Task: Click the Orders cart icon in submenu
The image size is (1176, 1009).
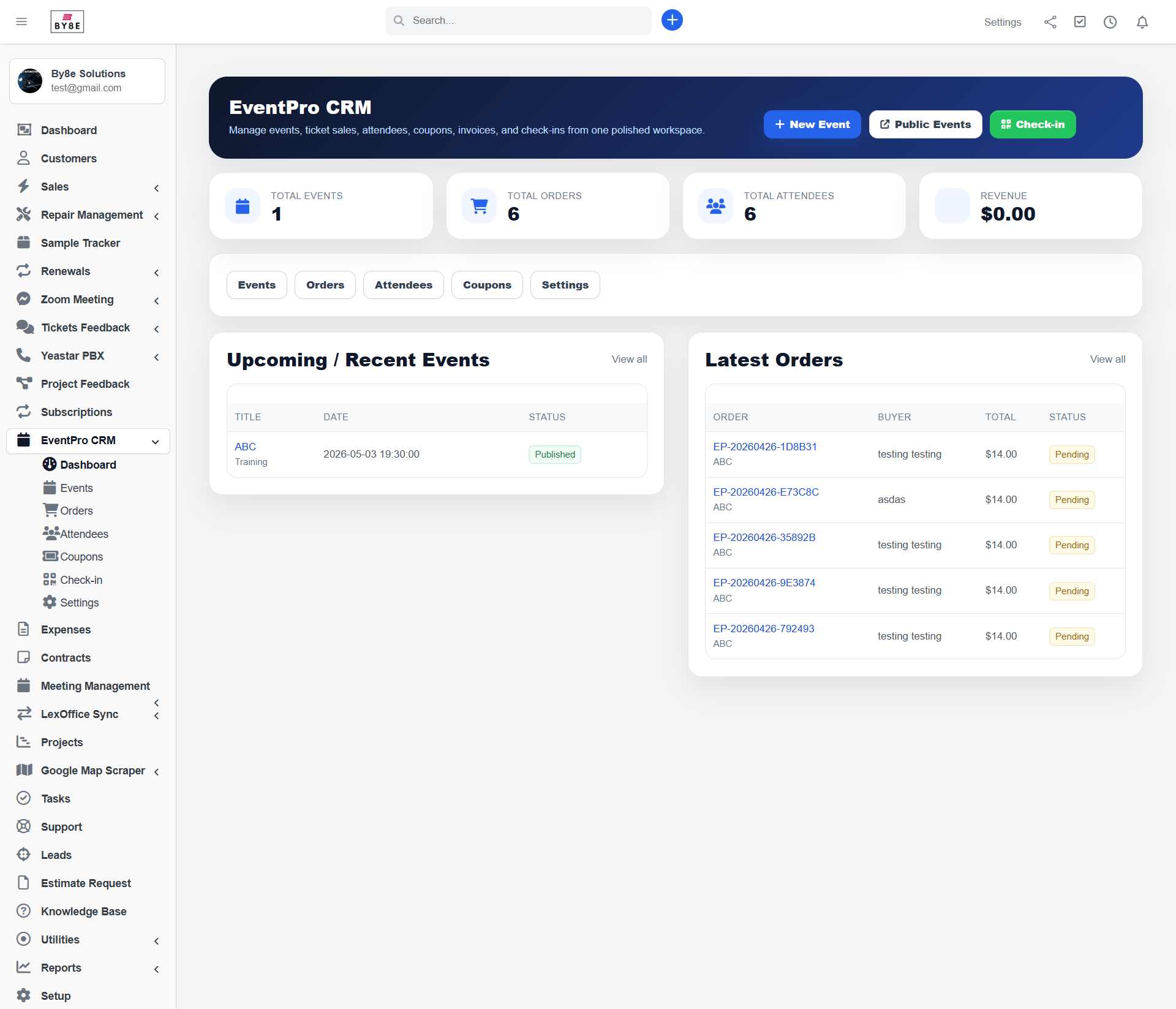Action: [x=50, y=510]
